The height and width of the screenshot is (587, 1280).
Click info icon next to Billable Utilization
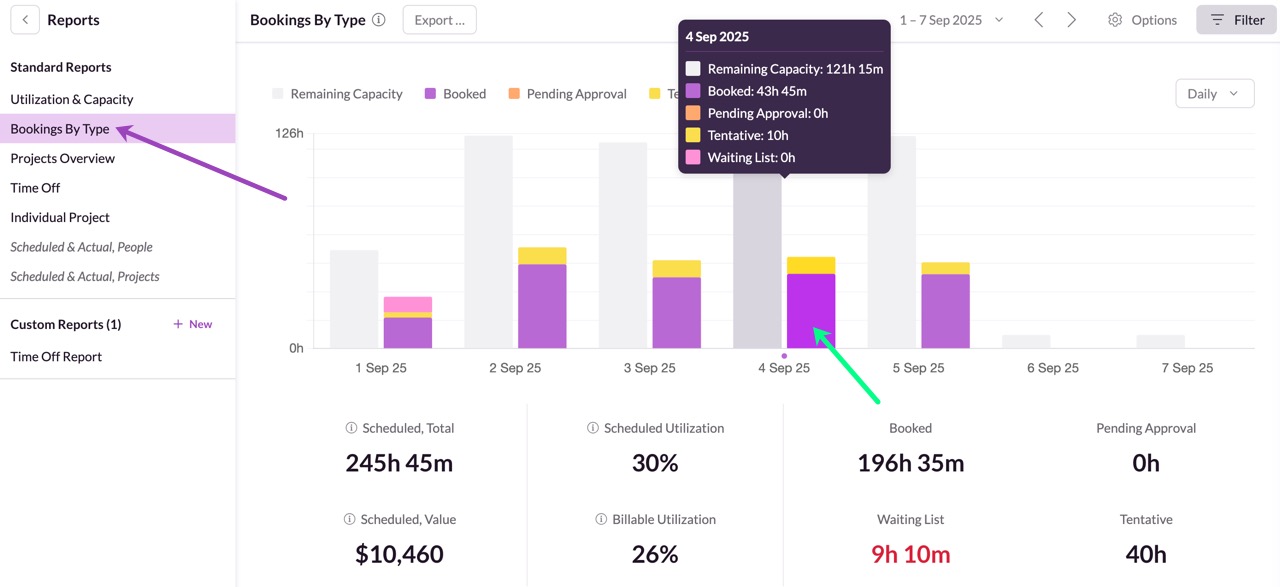tap(601, 520)
